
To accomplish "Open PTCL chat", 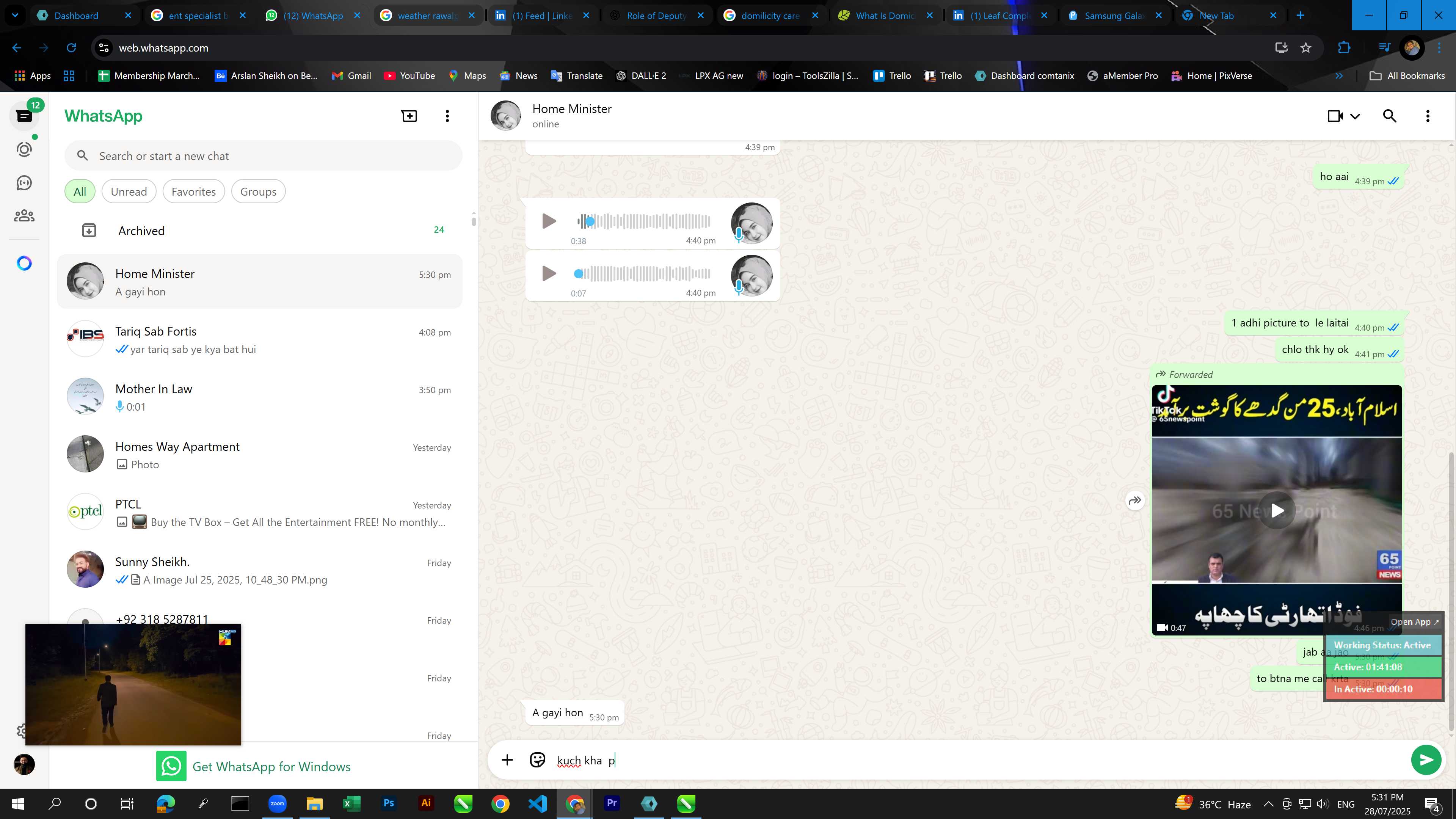I will [260, 512].
